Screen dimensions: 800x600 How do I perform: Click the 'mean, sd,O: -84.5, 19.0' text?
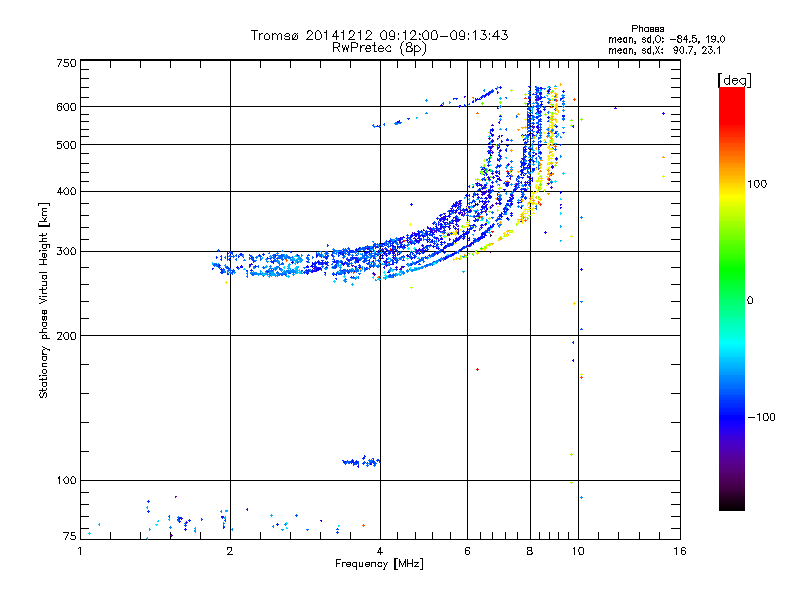click(666, 39)
